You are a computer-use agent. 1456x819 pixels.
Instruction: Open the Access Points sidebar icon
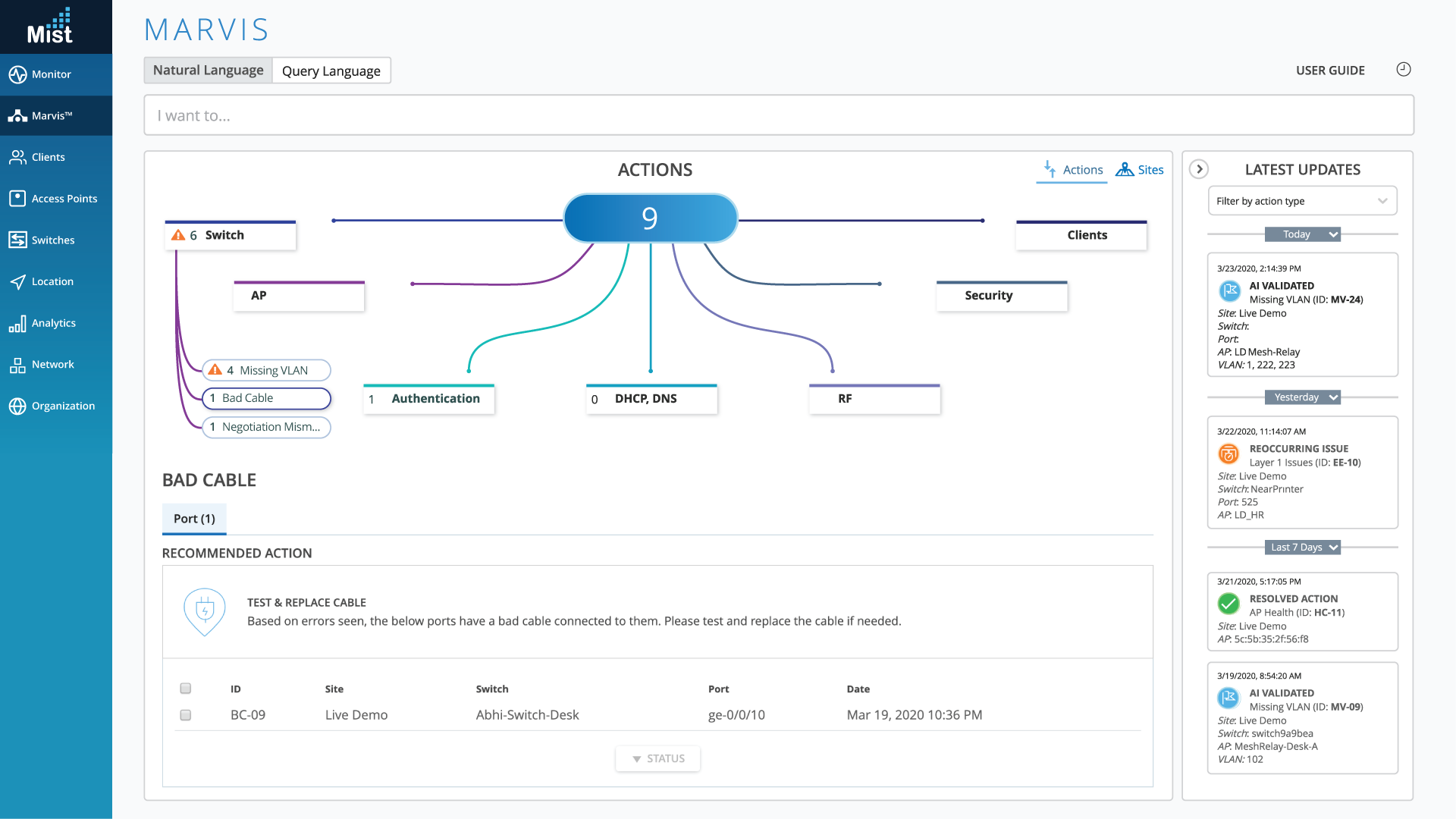click(x=17, y=199)
